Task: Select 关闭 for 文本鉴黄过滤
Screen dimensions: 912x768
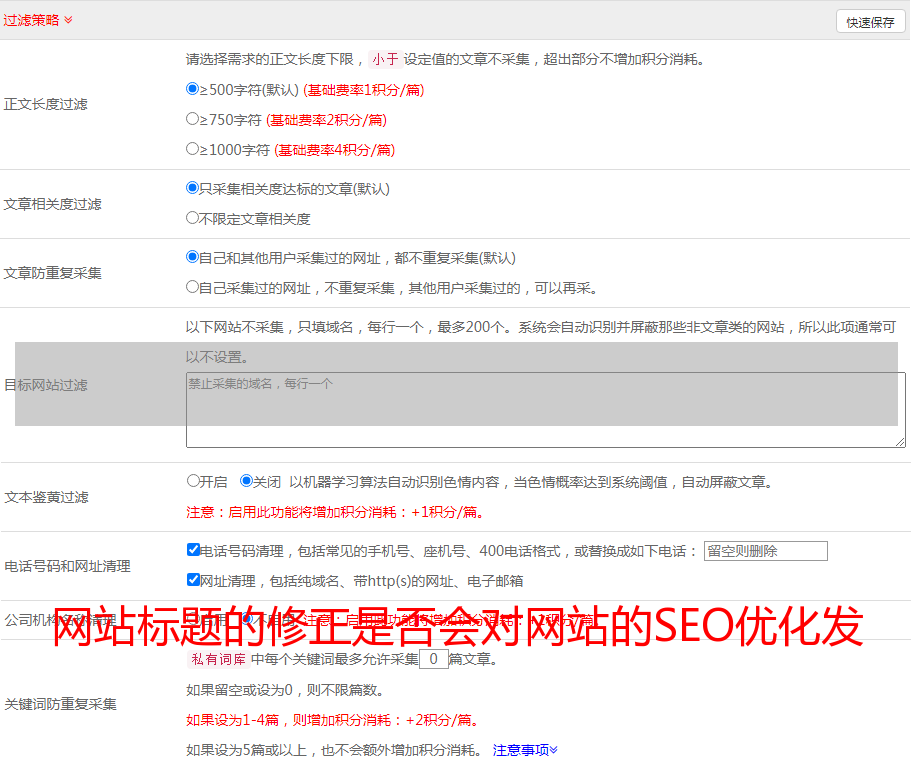Action: 247,481
